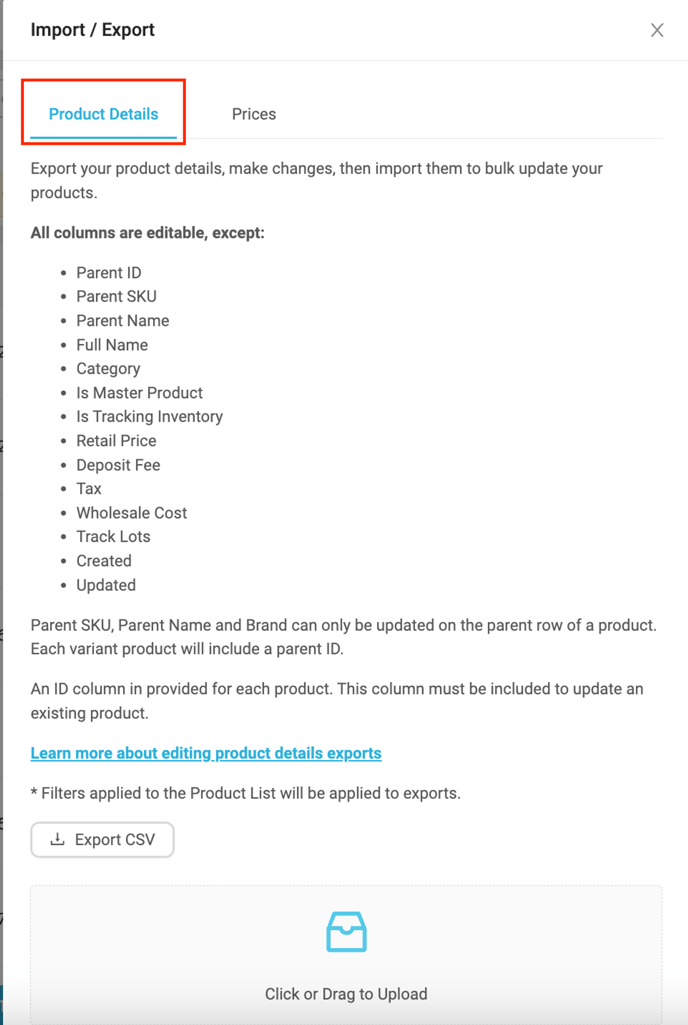Click the Deposit Fee bullet item
688x1025 pixels.
pos(118,465)
